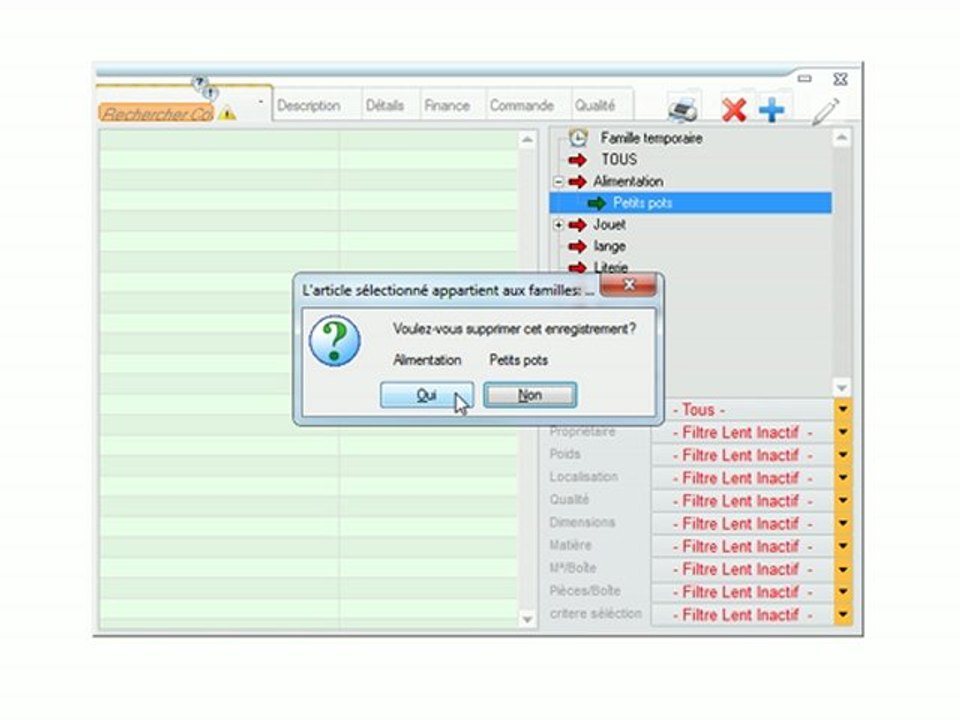
Task: Click the red arrow icon beside lange
Action: 577,246
